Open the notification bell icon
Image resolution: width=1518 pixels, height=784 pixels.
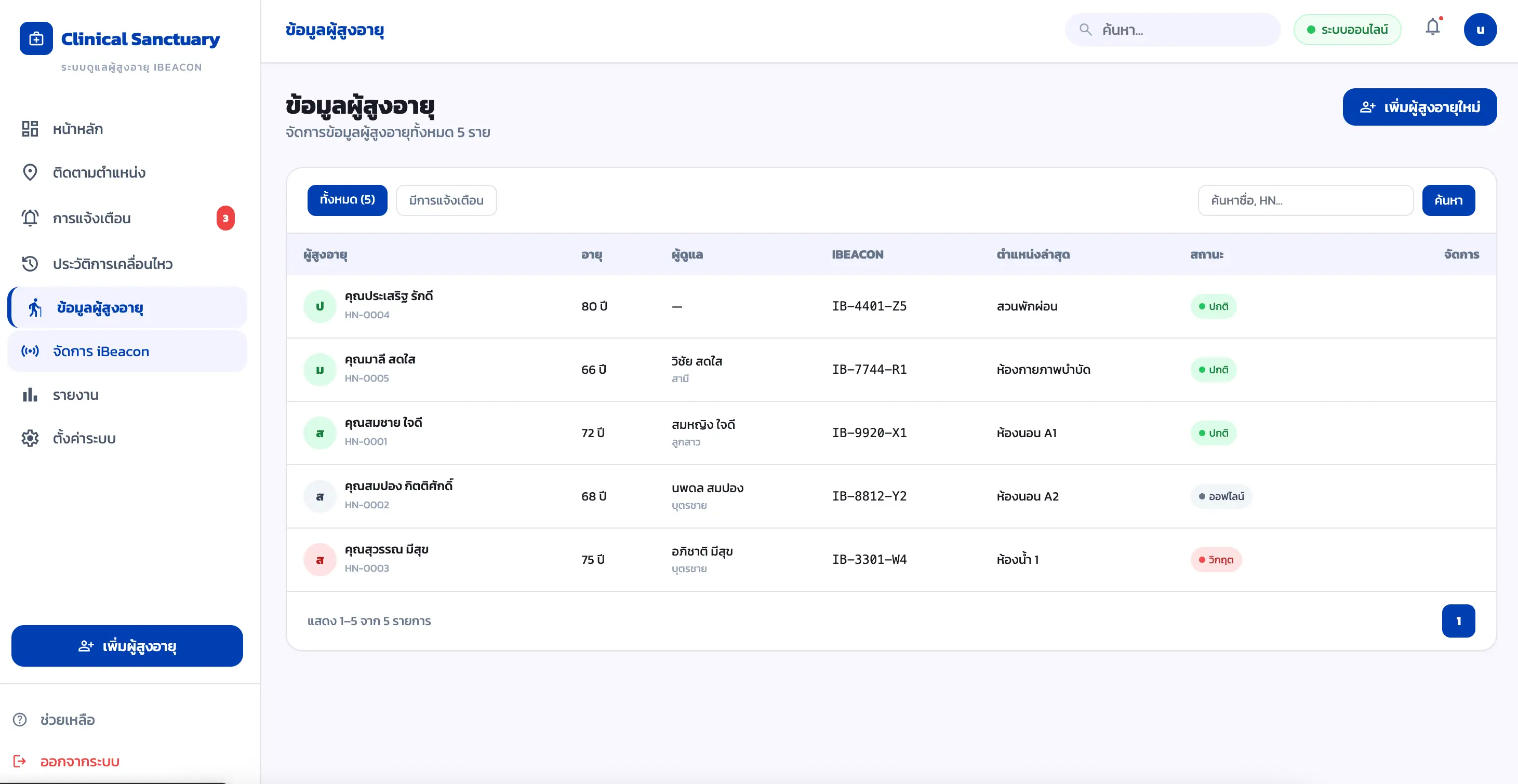click(1433, 28)
